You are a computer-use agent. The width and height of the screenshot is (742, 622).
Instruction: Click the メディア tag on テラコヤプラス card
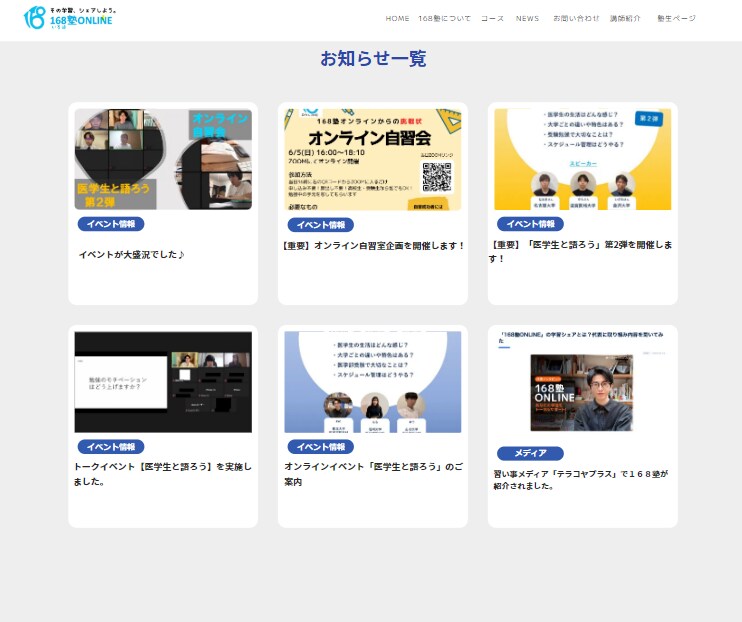click(x=530, y=453)
